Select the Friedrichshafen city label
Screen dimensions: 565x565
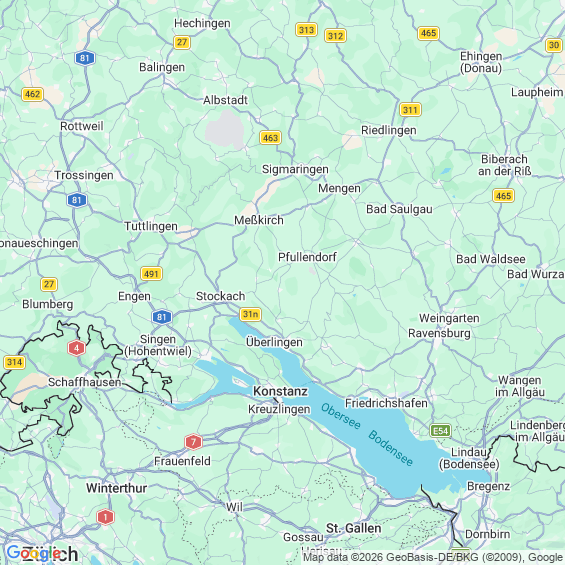[x=386, y=403]
